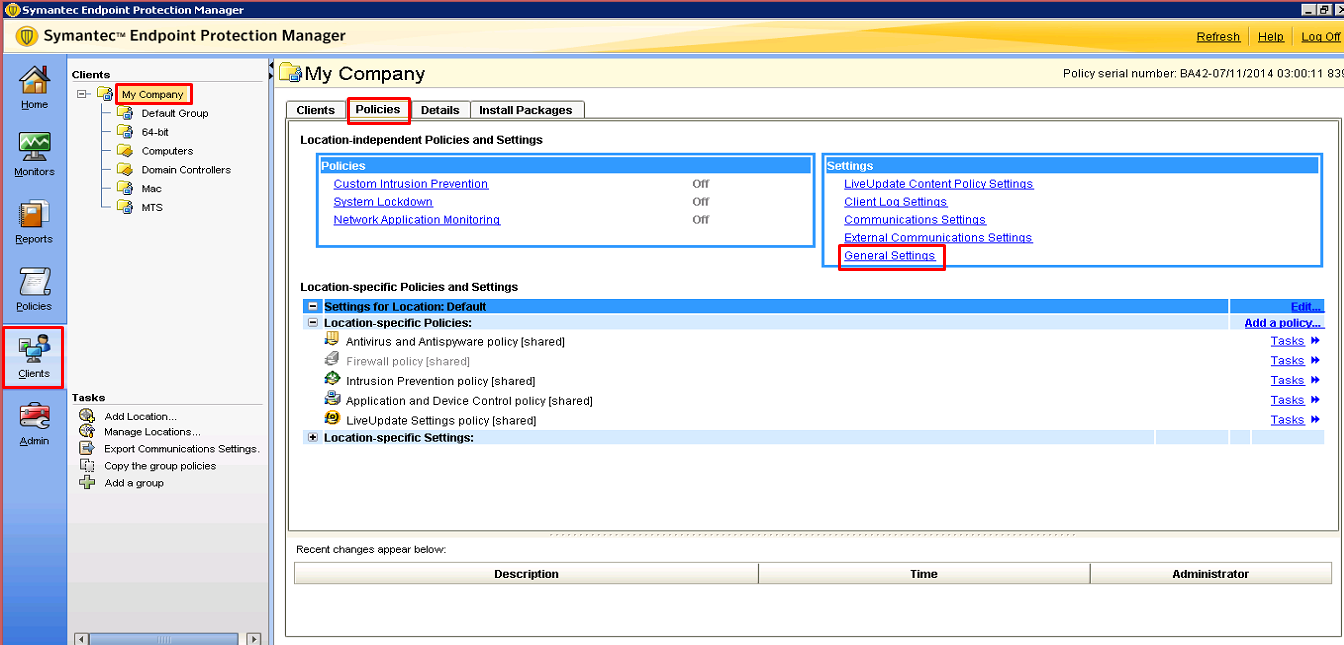Switch to the Details tab

(x=440, y=110)
